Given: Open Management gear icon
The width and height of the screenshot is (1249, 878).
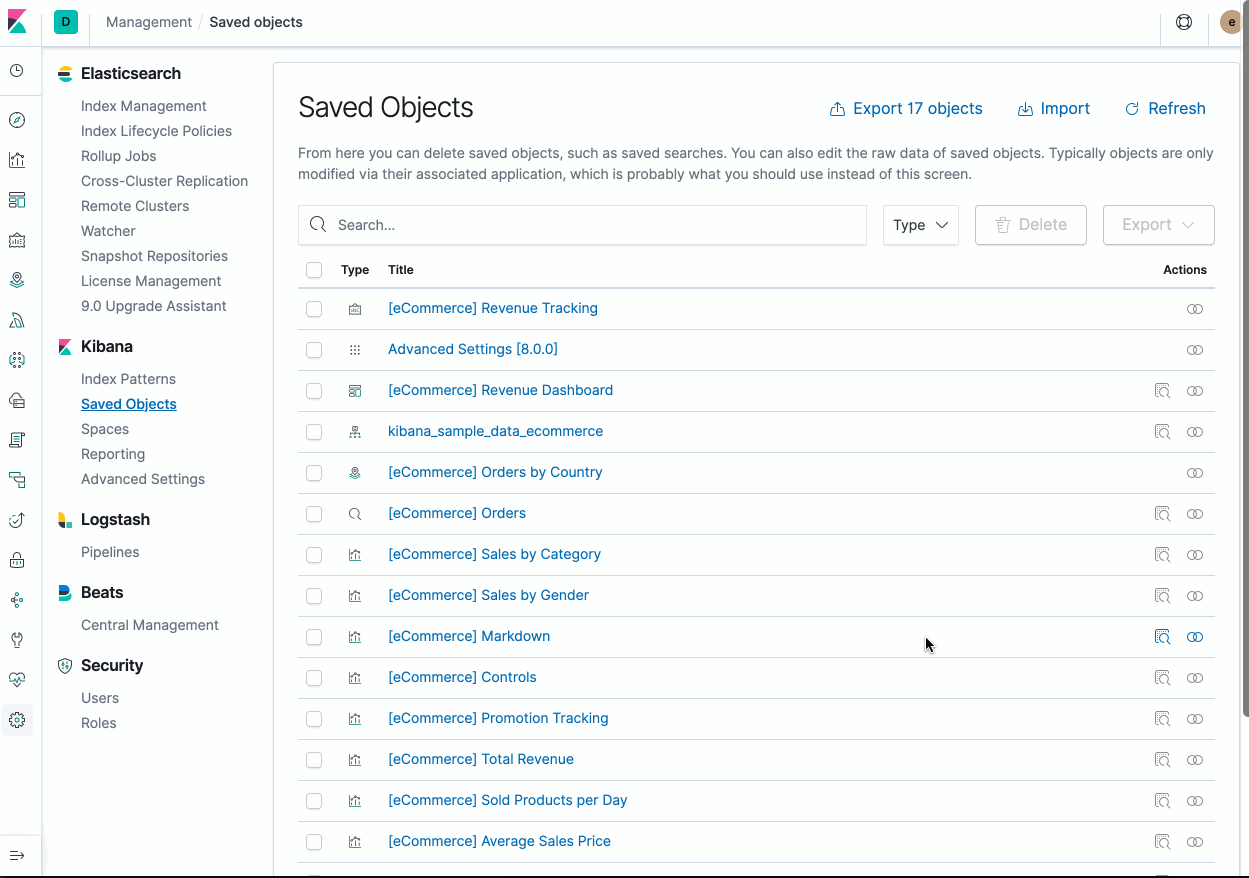Looking at the screenshot, I should (x=17, y=720).
